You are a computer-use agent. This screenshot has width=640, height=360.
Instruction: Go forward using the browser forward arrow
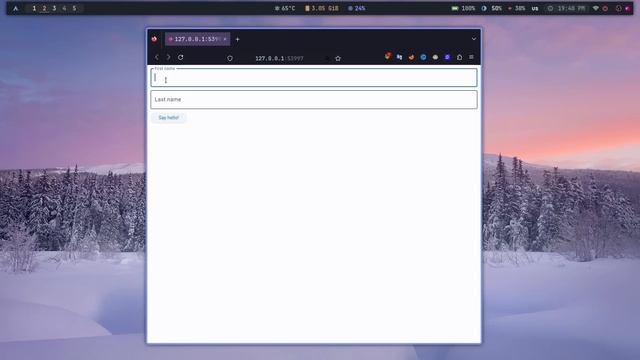[x=168, y=58]
